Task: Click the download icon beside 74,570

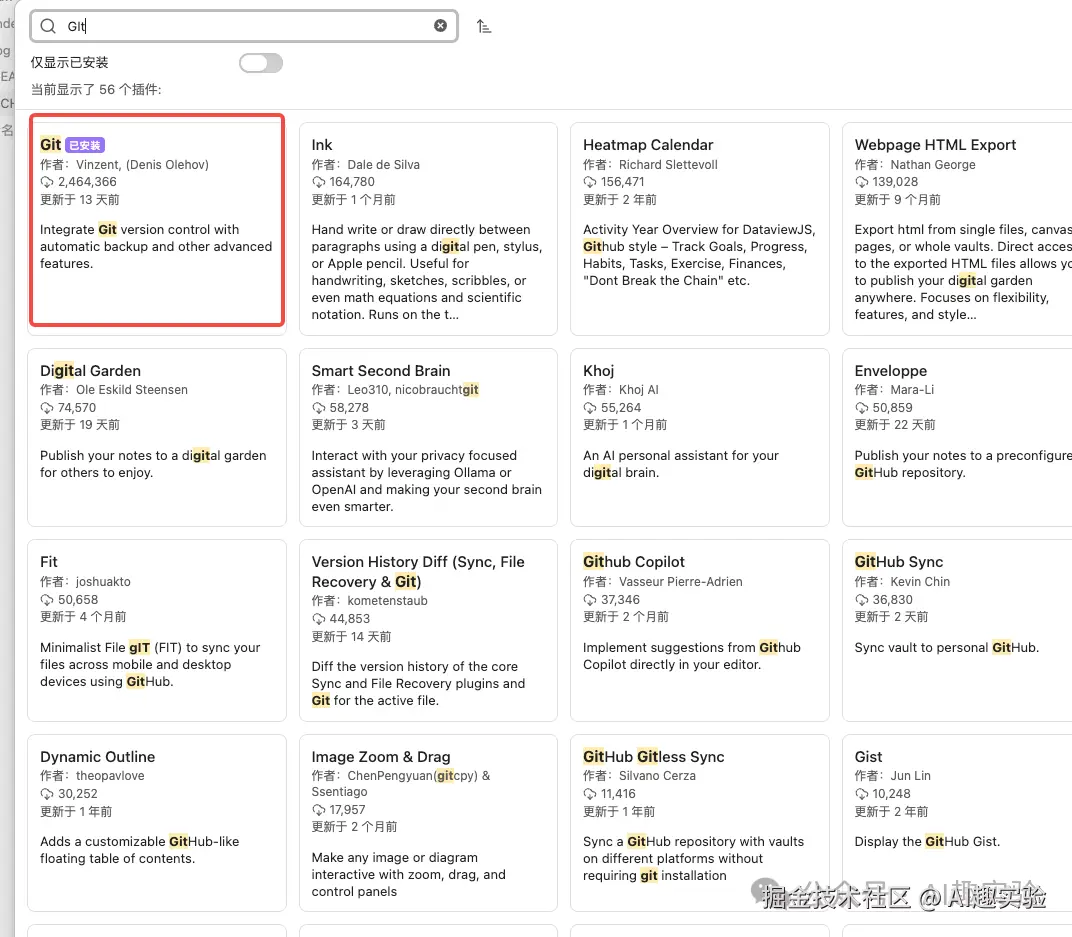Action: click(46, 408)
